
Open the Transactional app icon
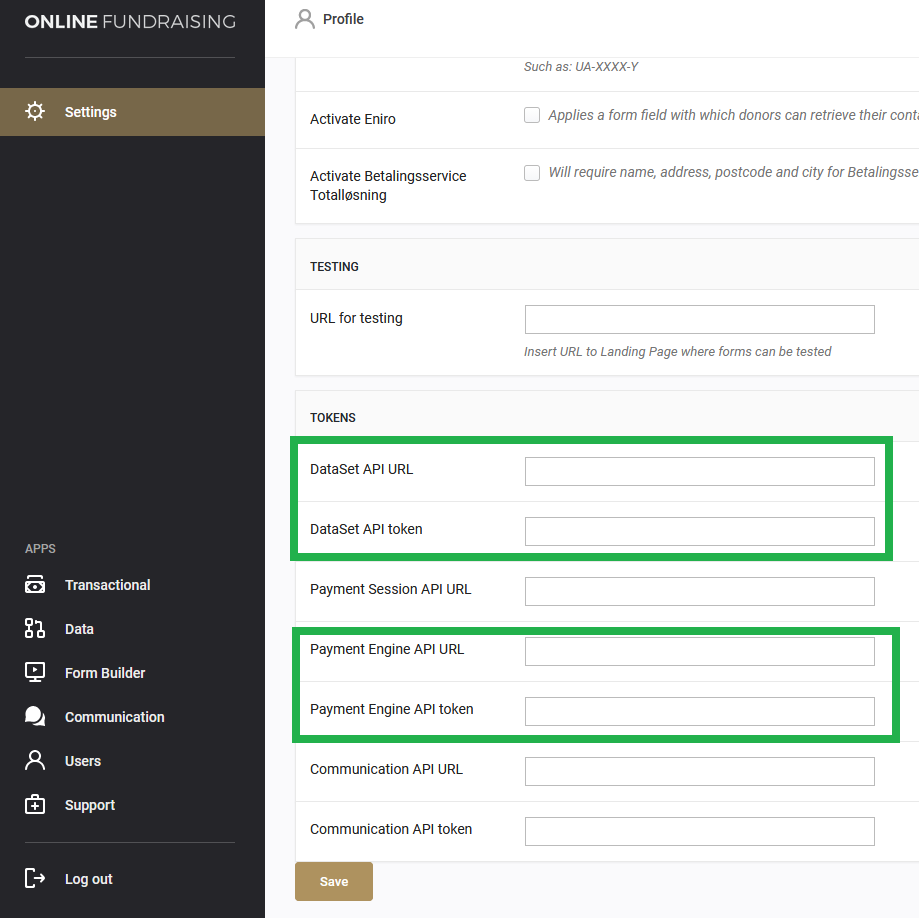(x=35, y=584)
